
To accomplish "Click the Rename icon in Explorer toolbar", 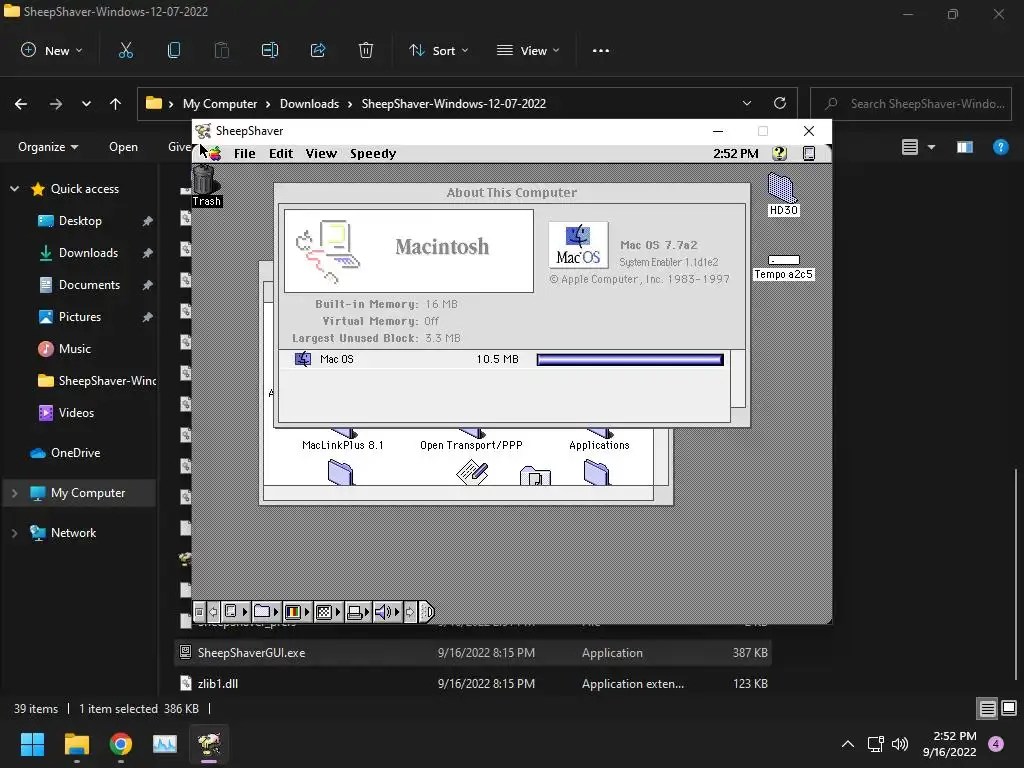I will pos(270,50).
